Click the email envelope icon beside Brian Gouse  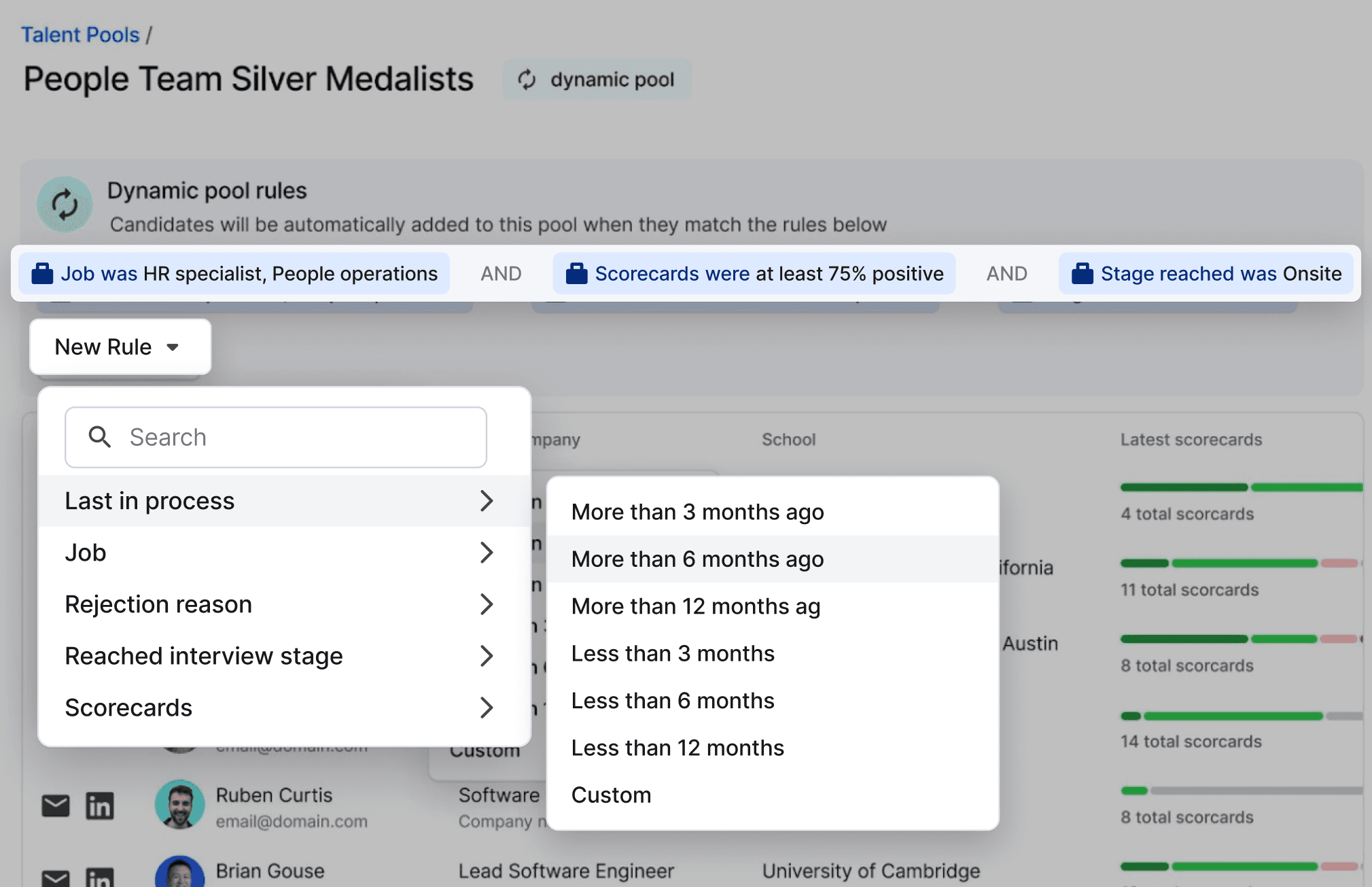click(x=55, y=880)
